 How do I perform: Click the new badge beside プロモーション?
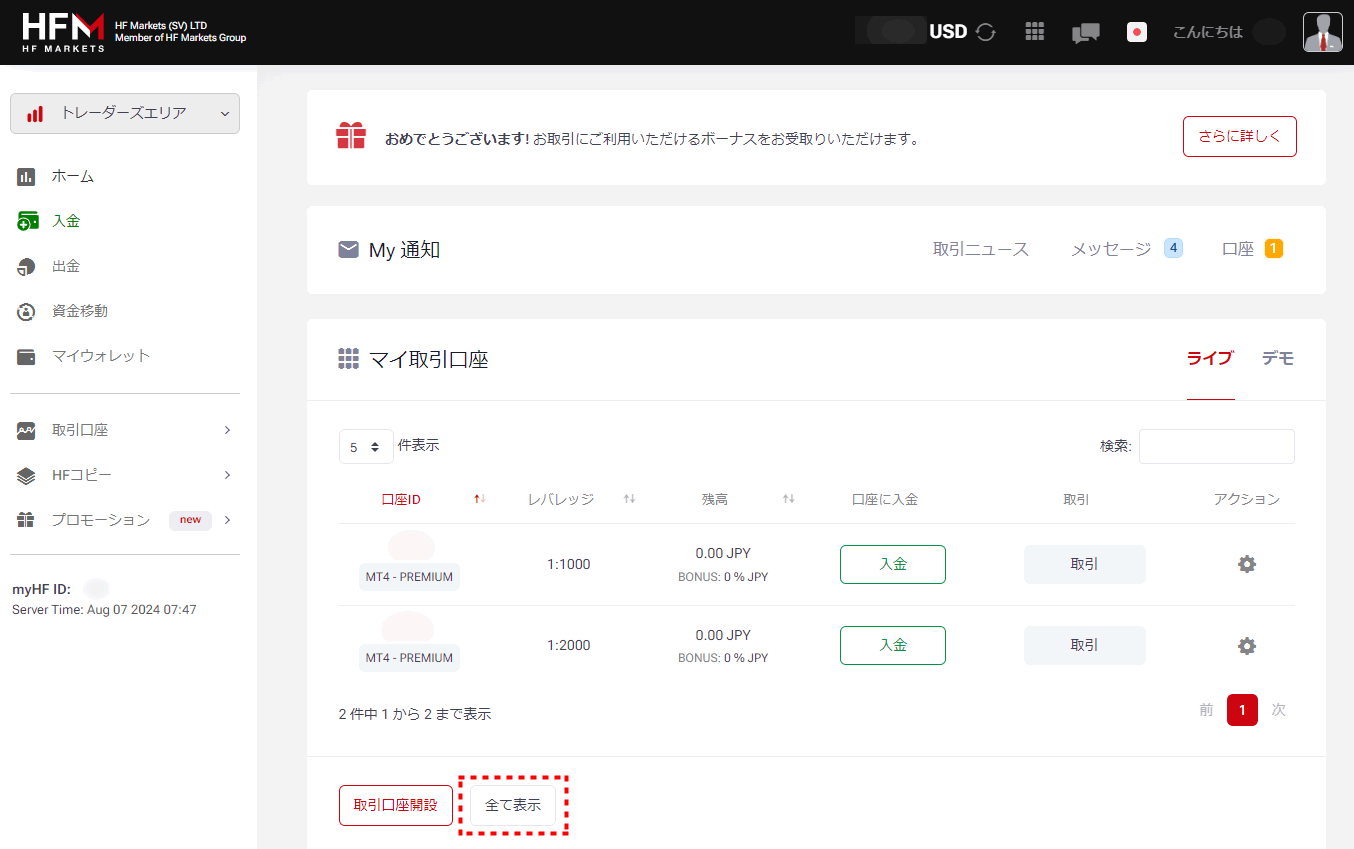190,520
